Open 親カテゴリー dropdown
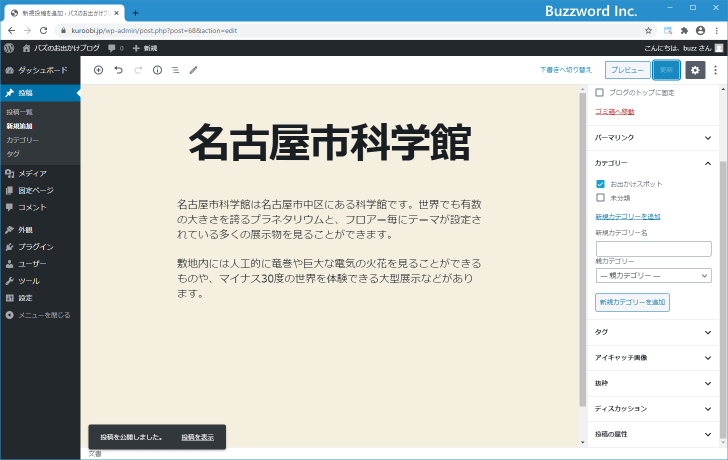 pos(653,276)
